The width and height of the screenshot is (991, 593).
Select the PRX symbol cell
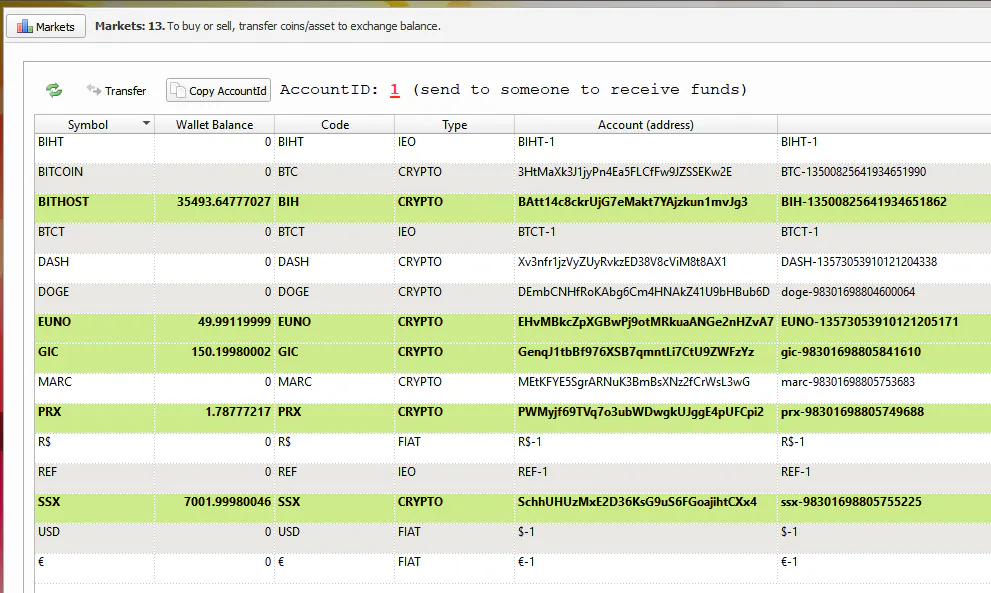pos(94,418)
